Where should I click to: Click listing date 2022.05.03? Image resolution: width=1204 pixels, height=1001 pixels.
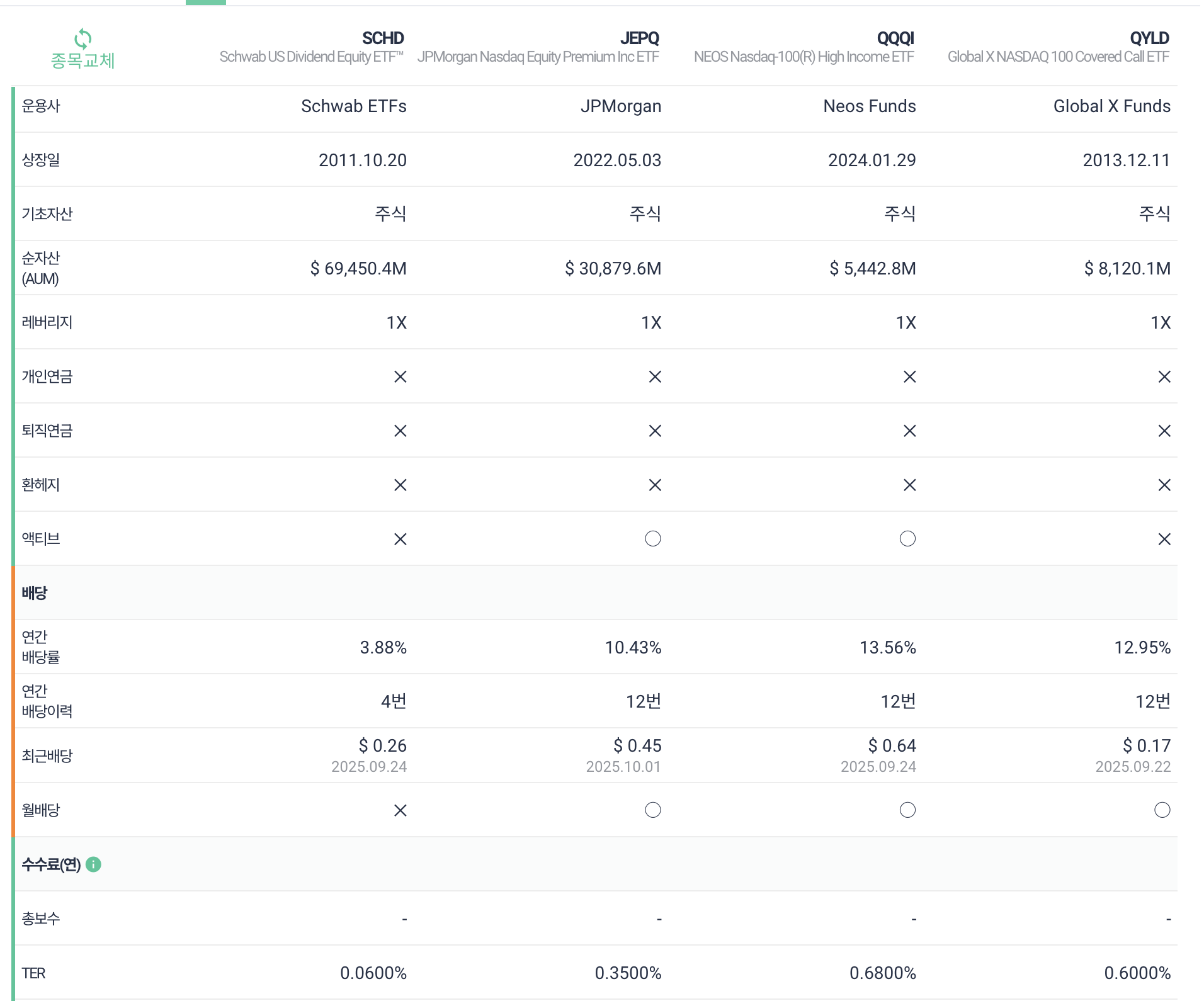[616, 160]
